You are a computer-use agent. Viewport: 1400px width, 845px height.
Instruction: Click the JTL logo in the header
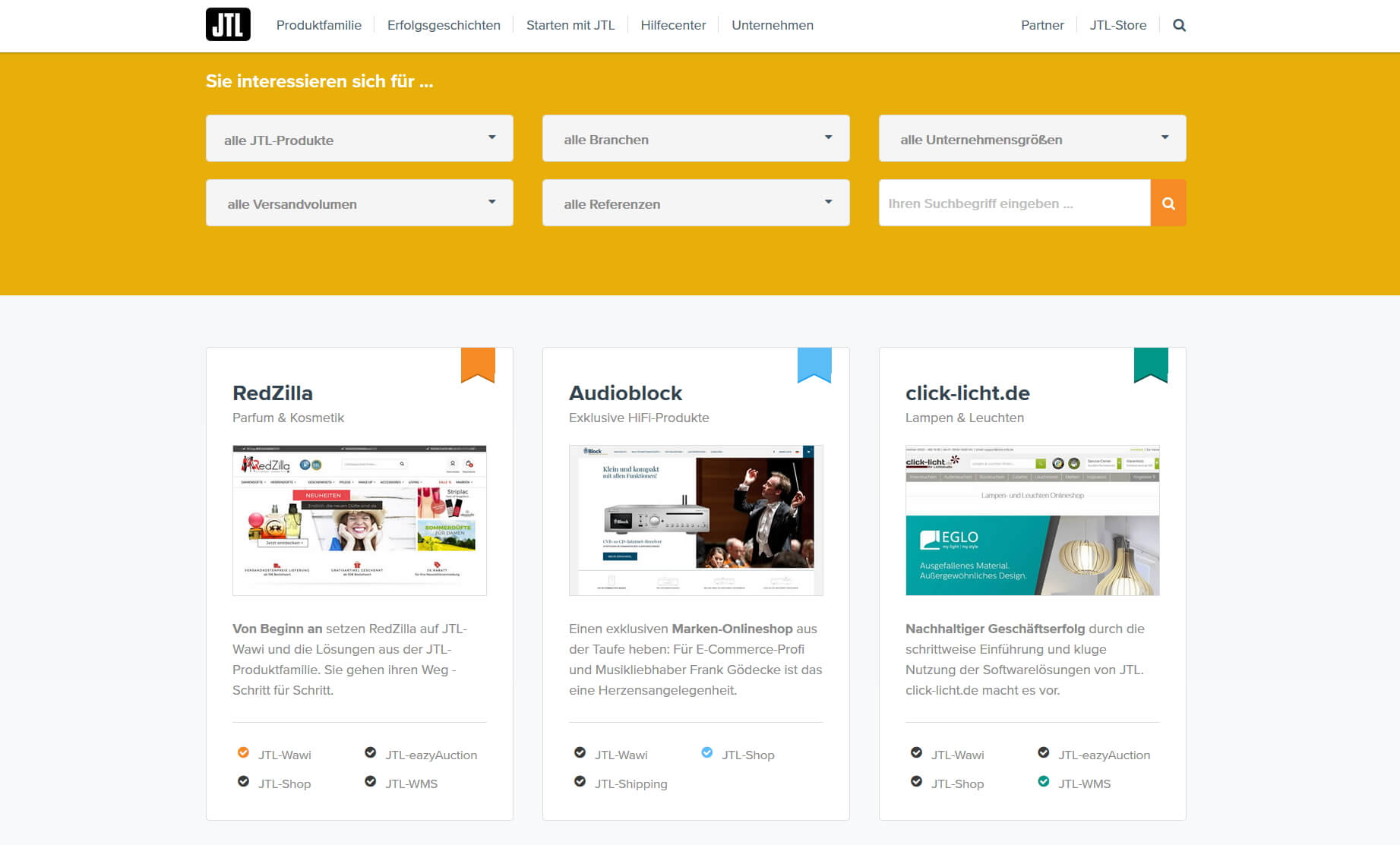point(228,24)
